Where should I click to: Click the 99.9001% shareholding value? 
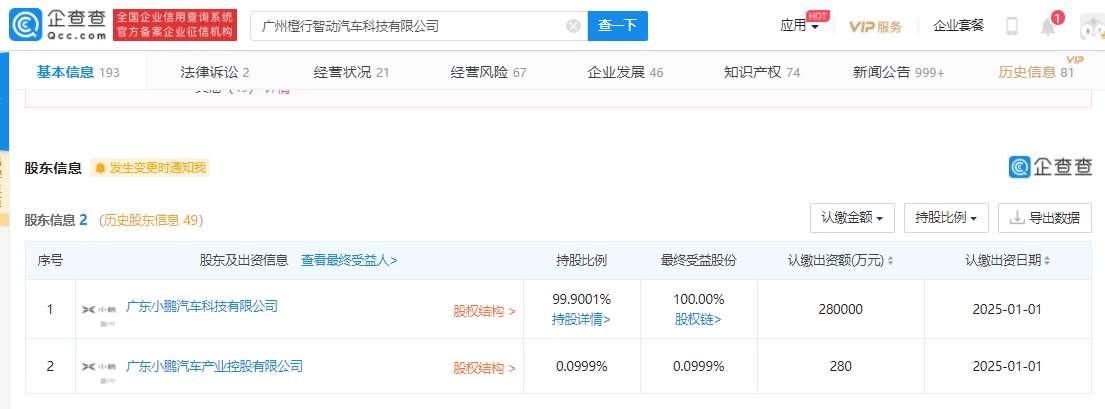pyautogui.click(x=581, y=299)
